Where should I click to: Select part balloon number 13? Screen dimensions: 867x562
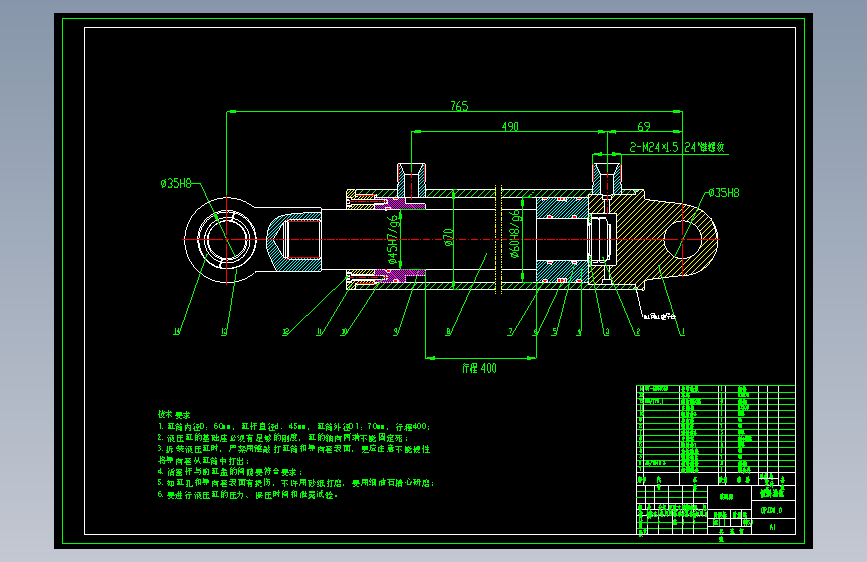(224, 332)
